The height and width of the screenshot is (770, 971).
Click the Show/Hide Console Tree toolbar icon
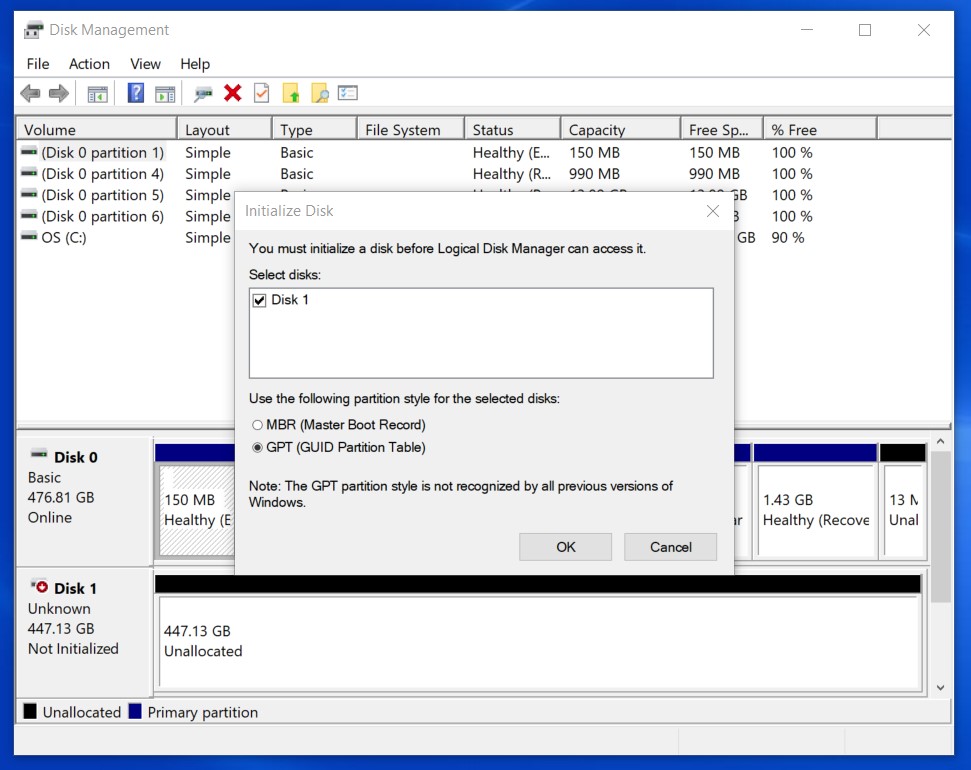97,93
